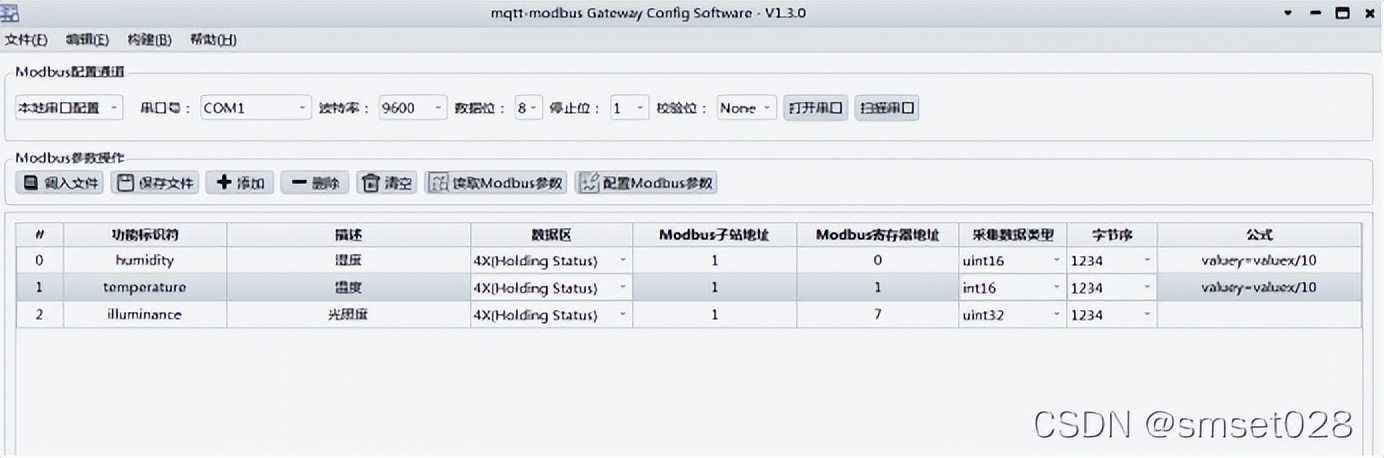Image resolution: width=1384 pixels, height=458 pixels.
Task: Click the trash 清空 clear button
Action: (x=387, y=183)
